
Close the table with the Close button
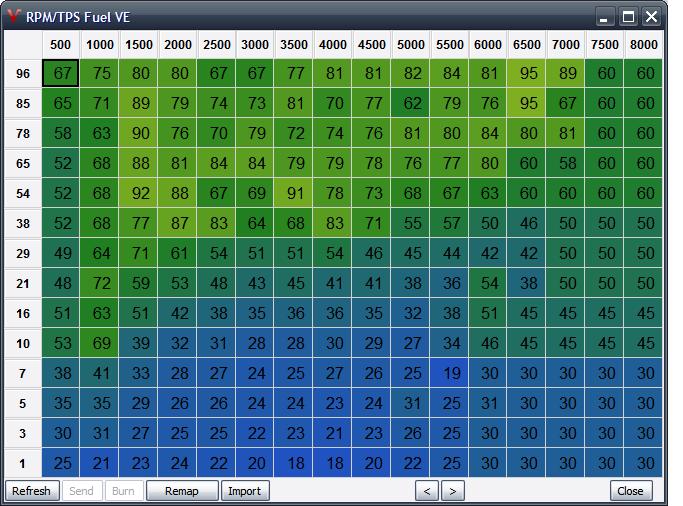[630, 491]
